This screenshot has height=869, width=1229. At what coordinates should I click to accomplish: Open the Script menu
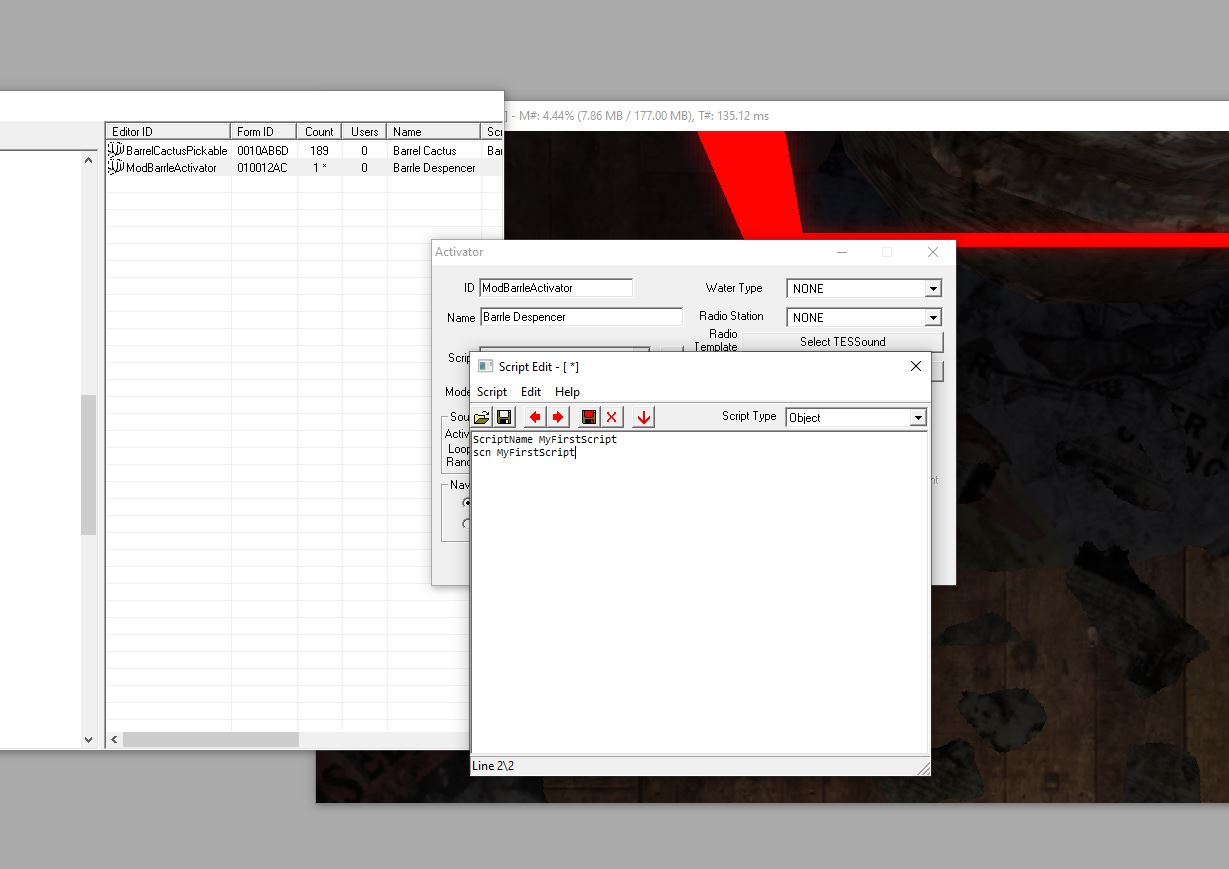(x=491, y=392)
